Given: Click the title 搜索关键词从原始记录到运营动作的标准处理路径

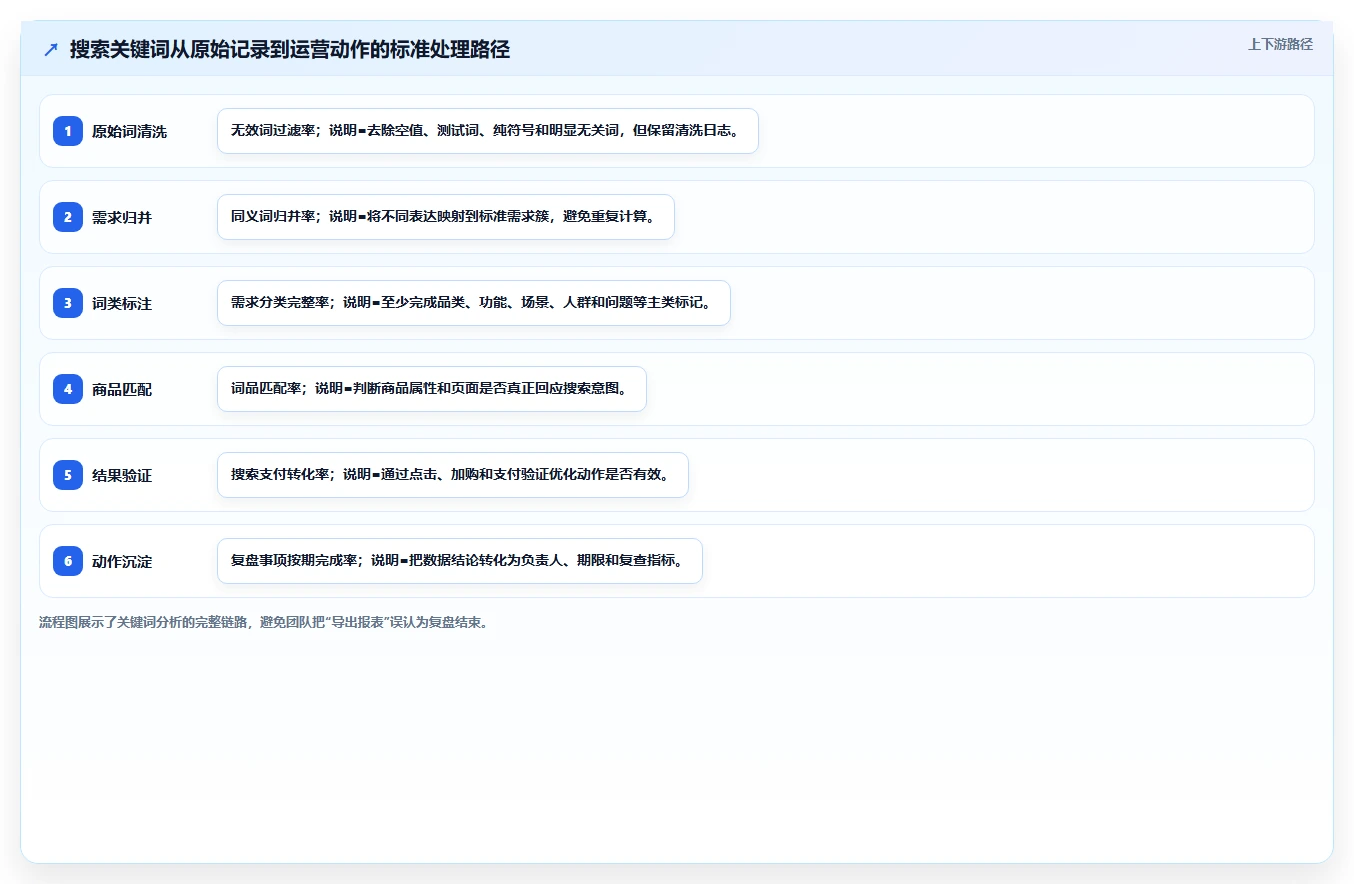Looking at the screenshot, I should 290,49.
